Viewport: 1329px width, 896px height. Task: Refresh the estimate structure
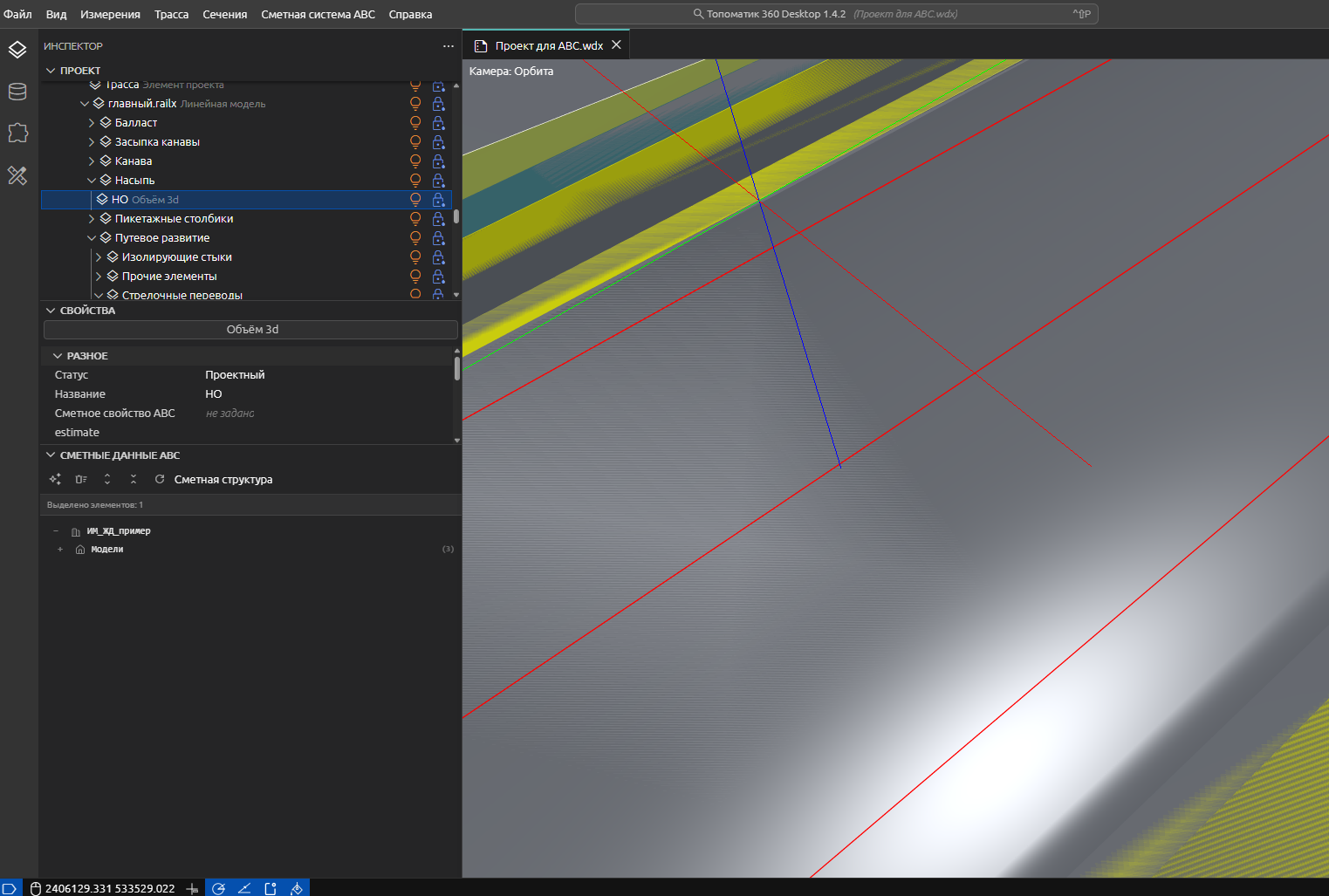click(x=160, y=479)
